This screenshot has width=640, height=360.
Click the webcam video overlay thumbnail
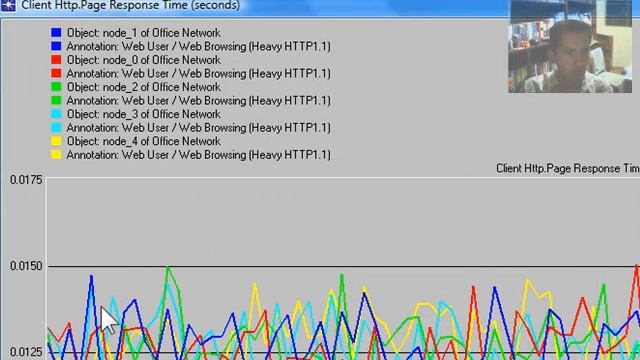[x=570, y=46]
